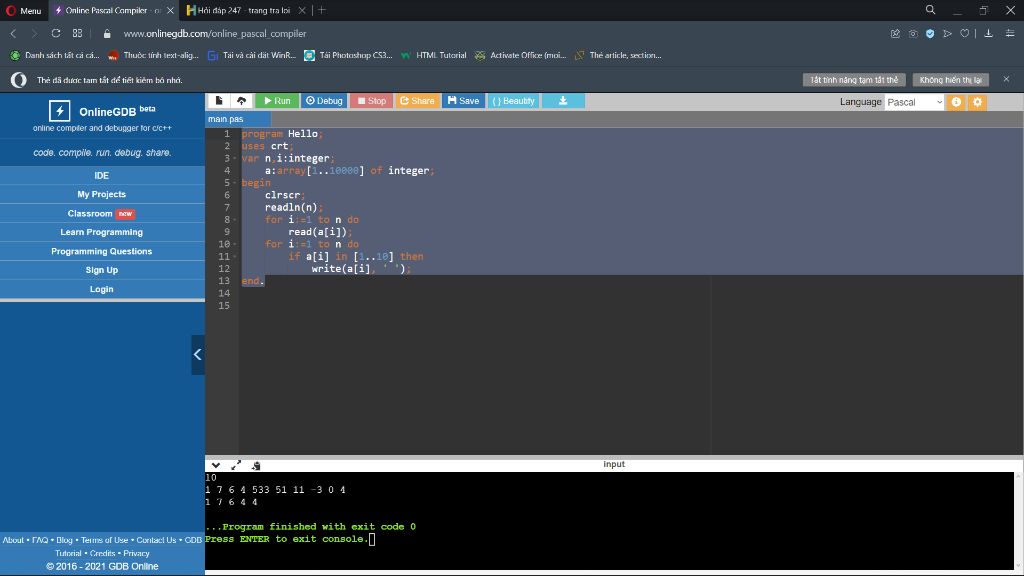Create a new file in OnlineGDB toolbar
1024x576 pixels.
point(219,101)
